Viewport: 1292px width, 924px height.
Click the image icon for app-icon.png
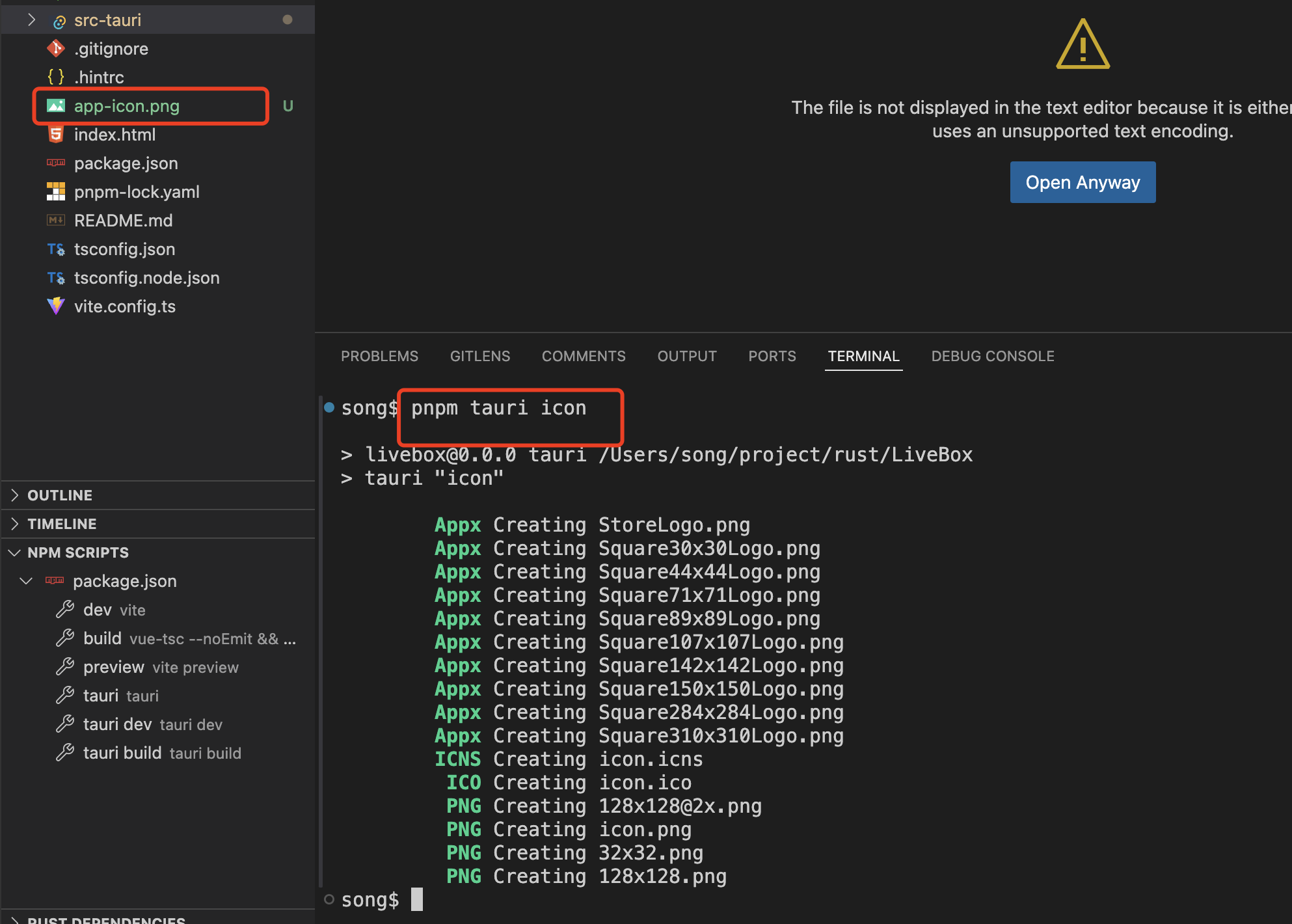click(x=56, y=106)
